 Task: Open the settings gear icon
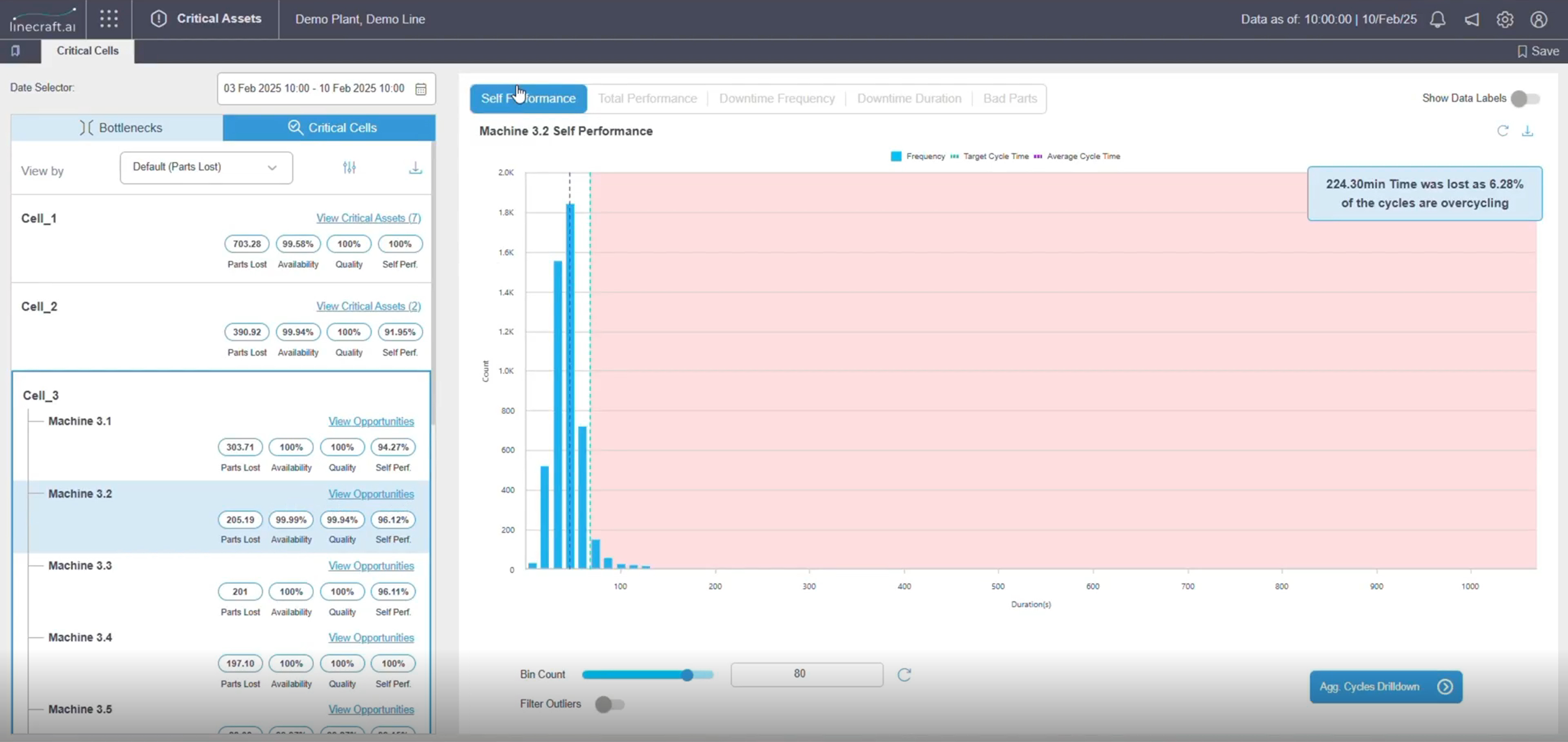click(1505, 20)
